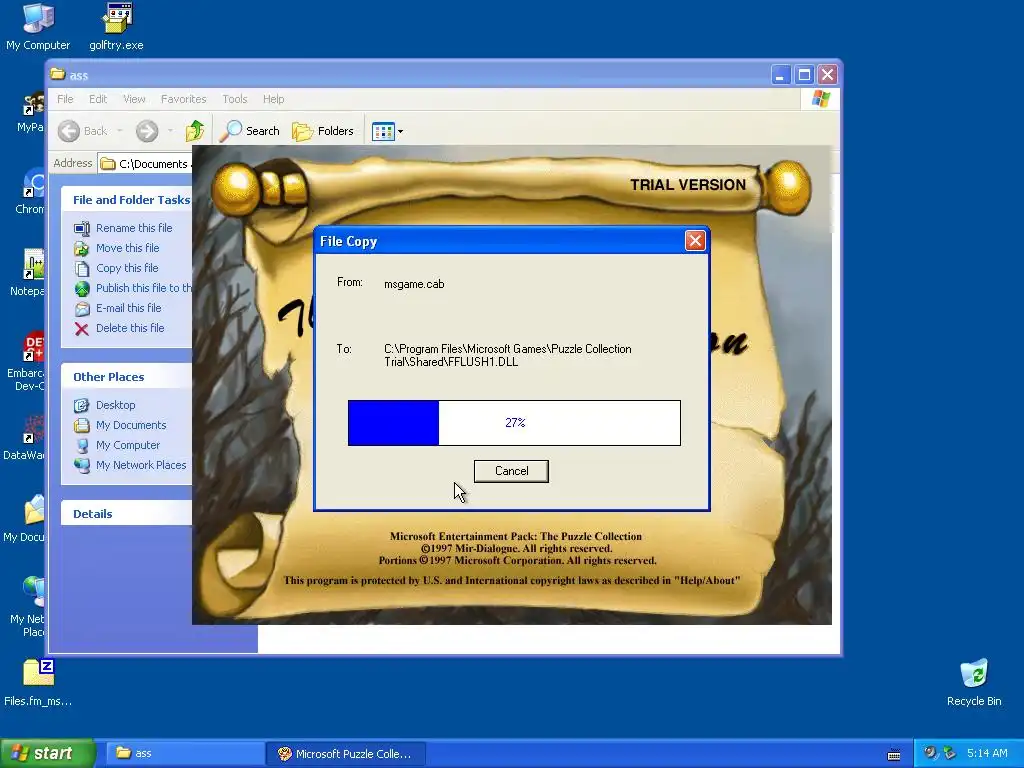Select the MyPaint desktop shortcut

coord(31,112)
